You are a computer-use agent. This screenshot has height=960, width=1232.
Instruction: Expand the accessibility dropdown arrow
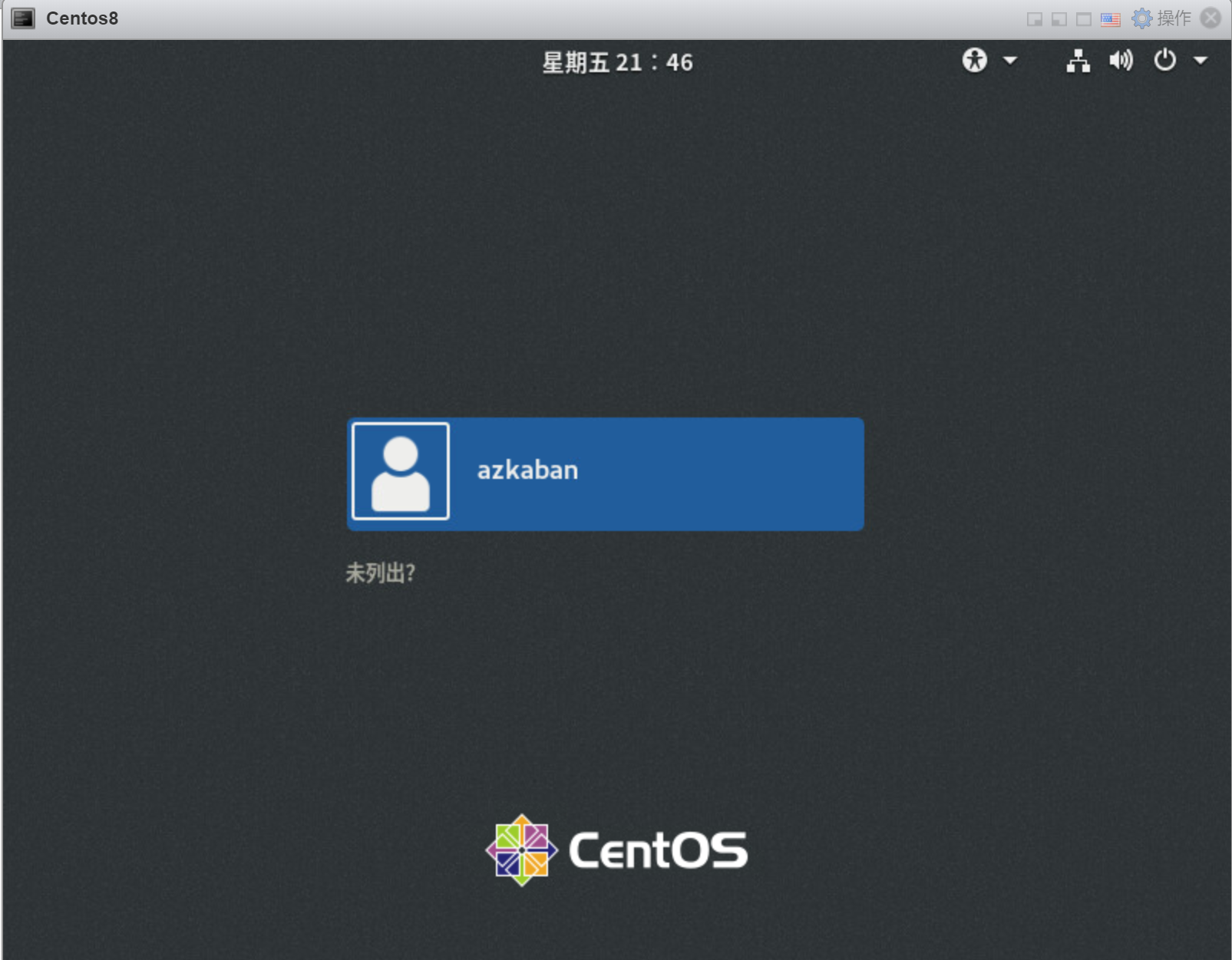click(1009, 61)
